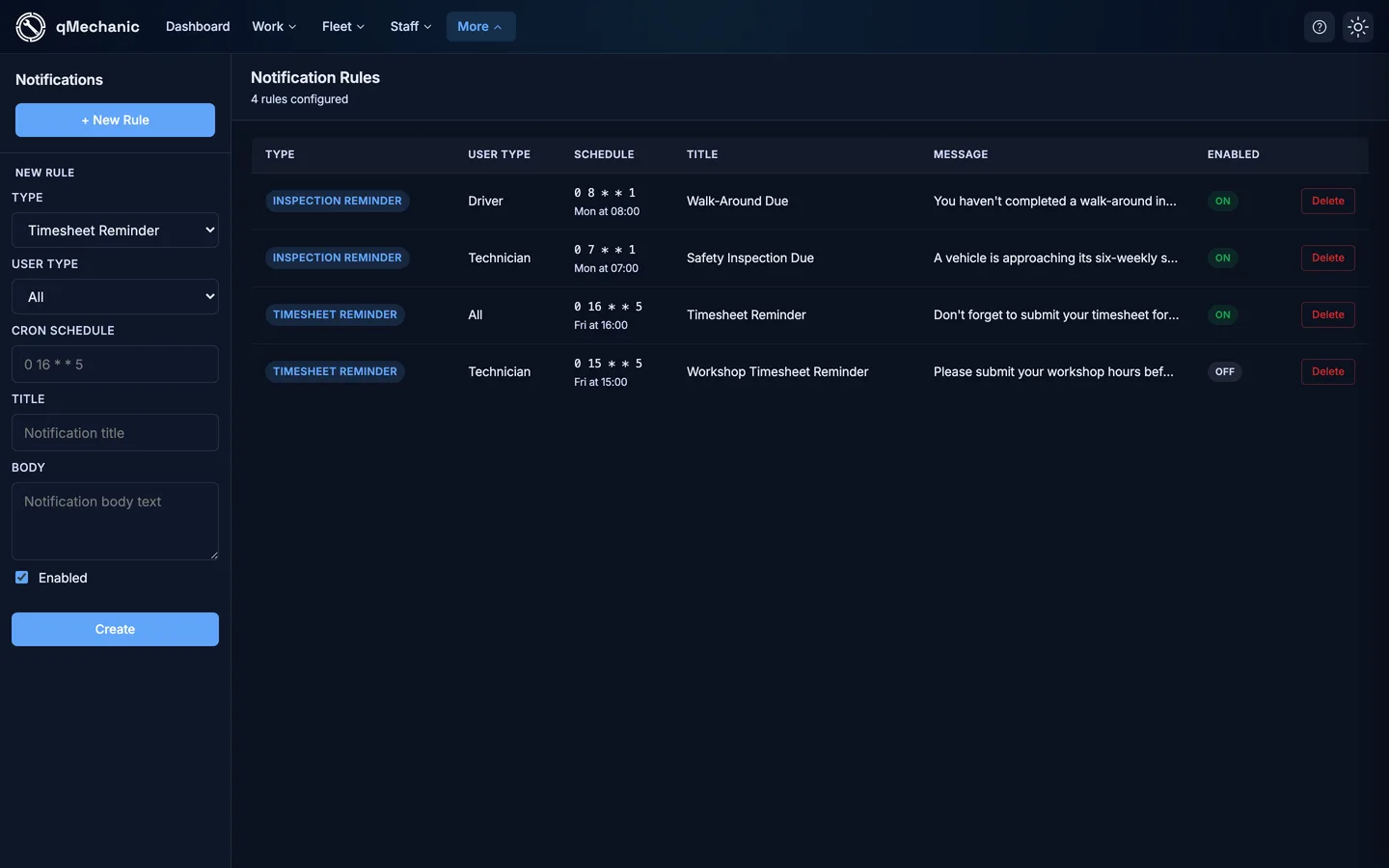The image size is (1389, 868).
Task: Click the Driver user type cell
Action: pyautogui.click(x=485, y=202)
